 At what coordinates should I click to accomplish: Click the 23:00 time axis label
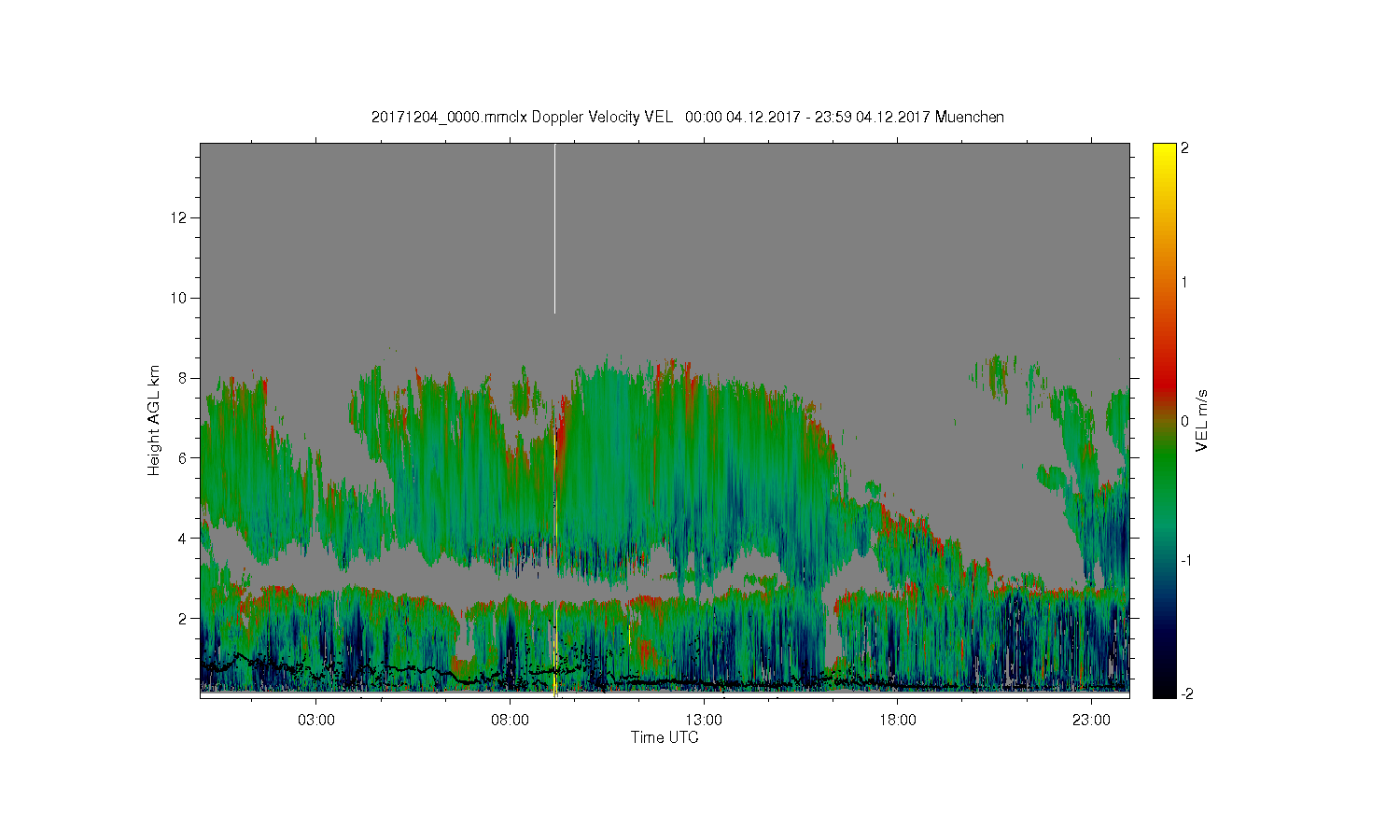click(x=1091, y=721)
